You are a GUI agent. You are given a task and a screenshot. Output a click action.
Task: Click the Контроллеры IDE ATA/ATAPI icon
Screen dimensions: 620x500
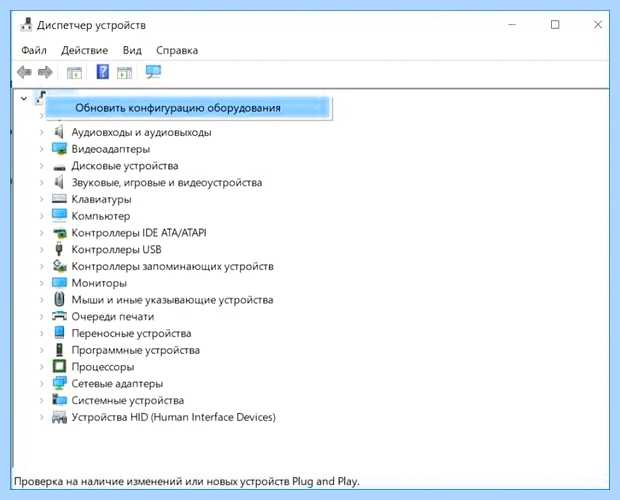coord(59,233)
